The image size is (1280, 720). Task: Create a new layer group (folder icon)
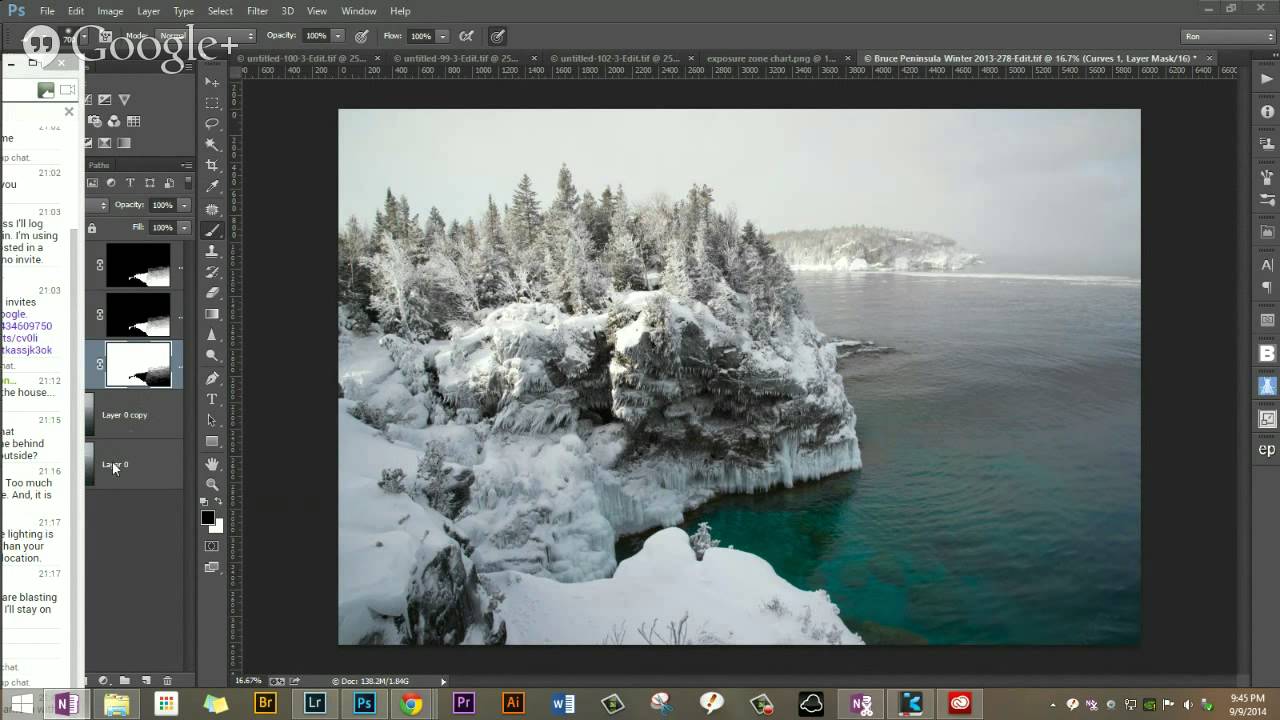point(125,681)
